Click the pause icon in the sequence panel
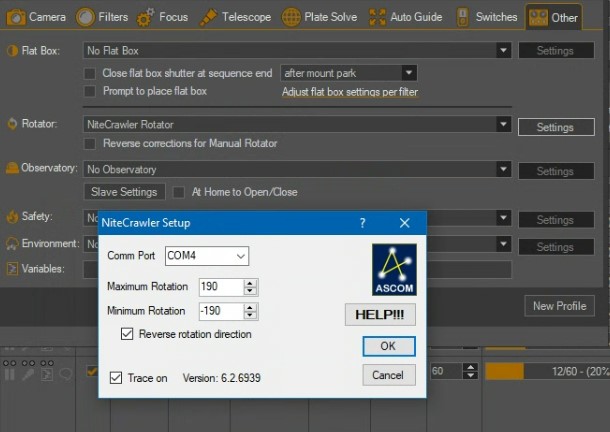The image size is (610, 432). point(9,375)
